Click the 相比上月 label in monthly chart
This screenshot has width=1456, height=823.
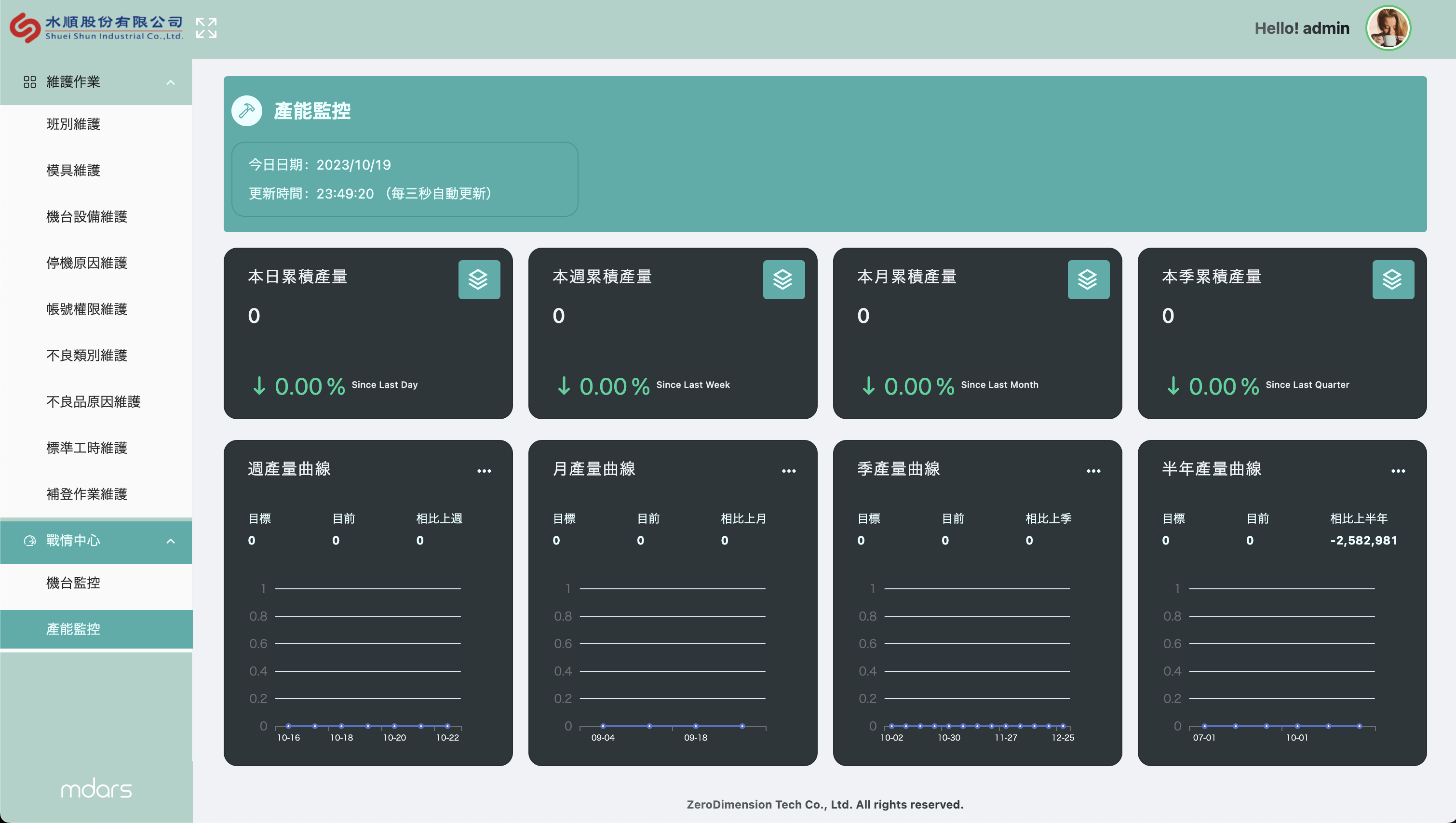(x=743, y=519)
